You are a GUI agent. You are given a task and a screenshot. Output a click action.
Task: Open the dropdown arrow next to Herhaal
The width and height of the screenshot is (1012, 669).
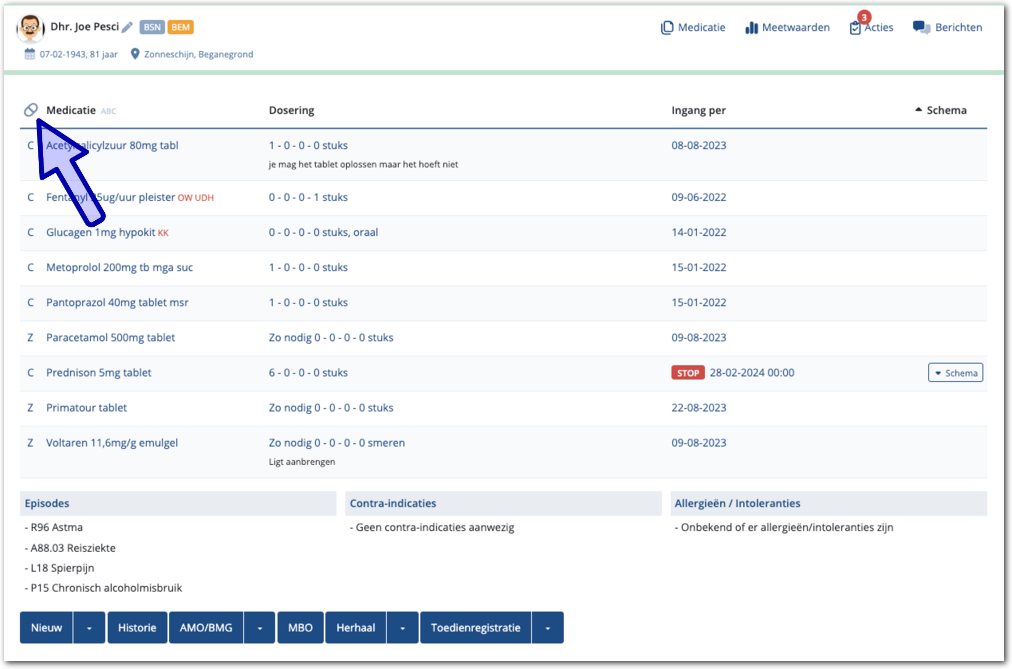point(401,628)
